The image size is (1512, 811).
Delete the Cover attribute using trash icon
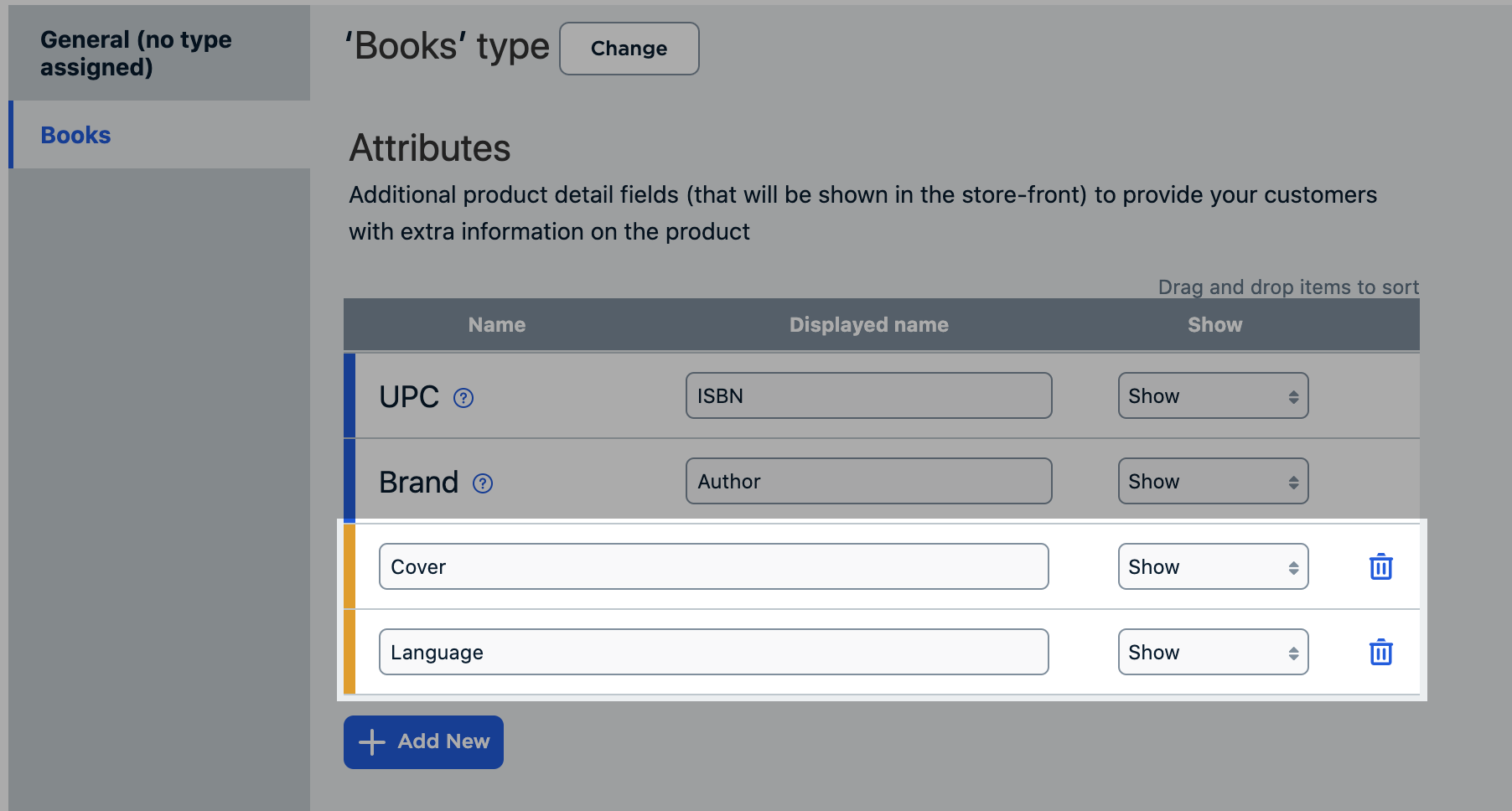point(1380,566)
